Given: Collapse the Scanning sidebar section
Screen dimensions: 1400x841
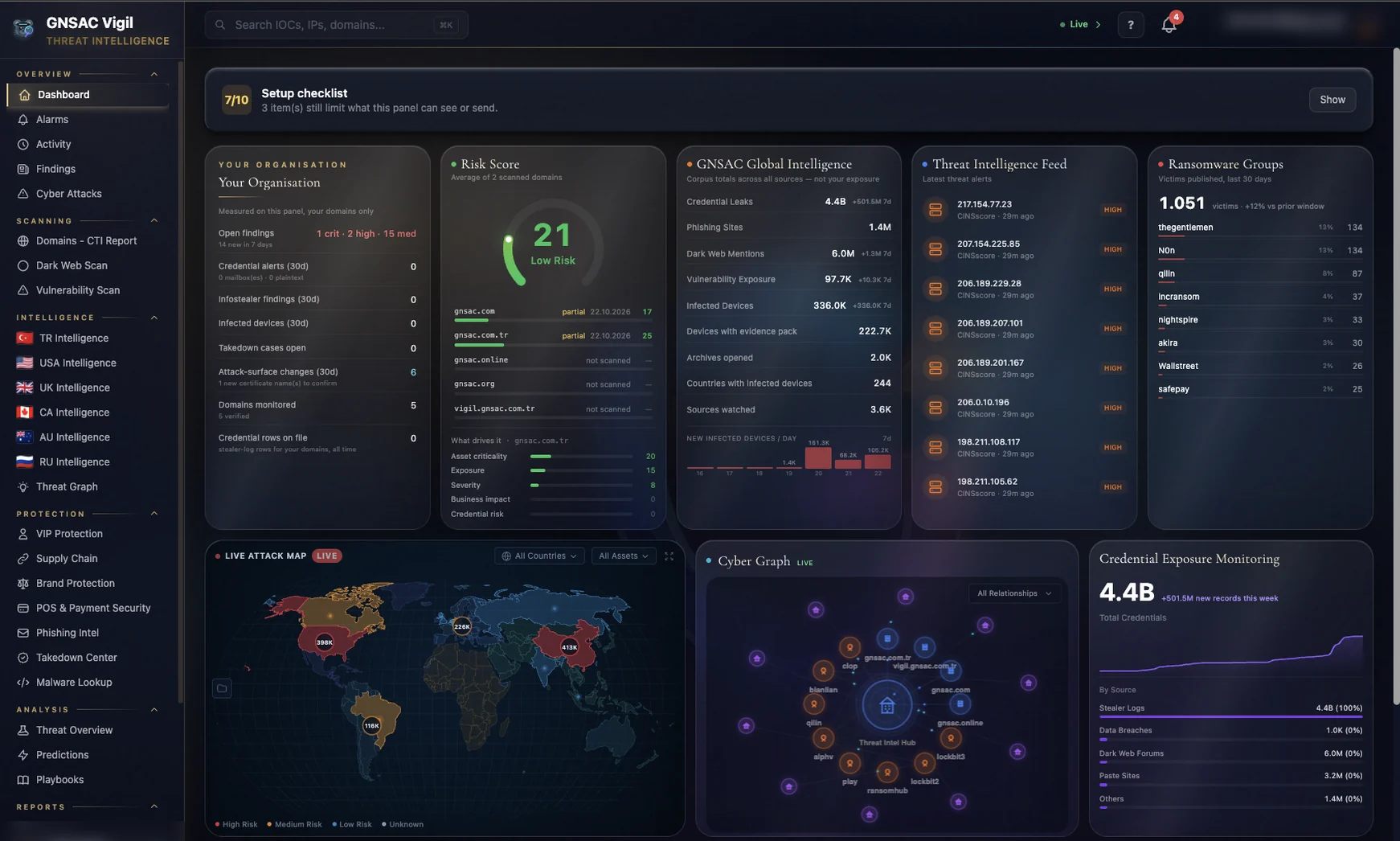Looking at the screenshot, I should [x=154, y=220].
